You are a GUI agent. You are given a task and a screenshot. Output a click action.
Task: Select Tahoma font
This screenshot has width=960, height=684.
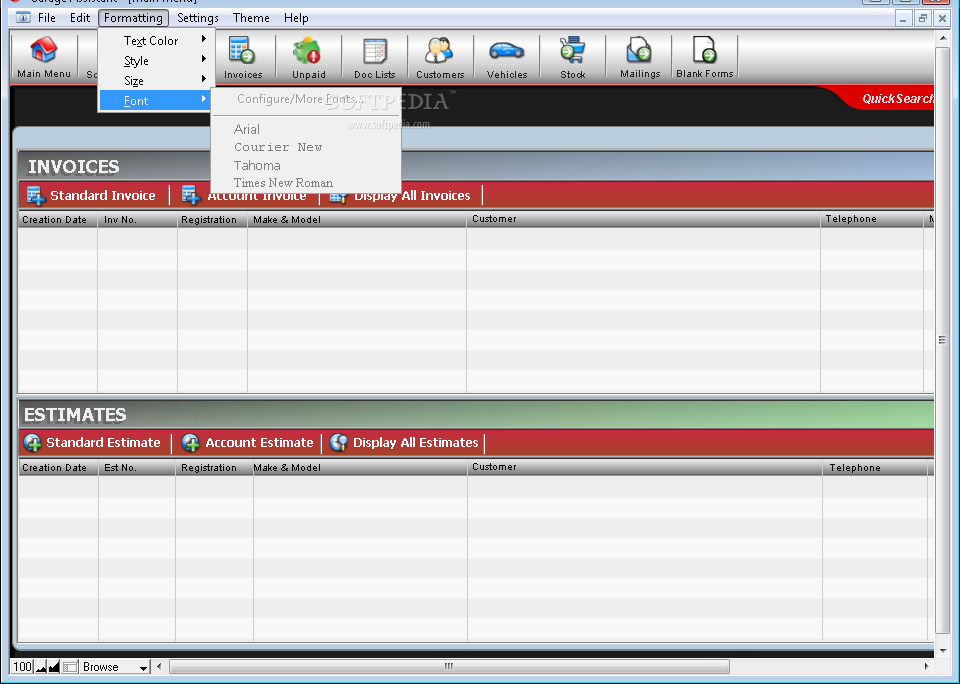(306, 165)
